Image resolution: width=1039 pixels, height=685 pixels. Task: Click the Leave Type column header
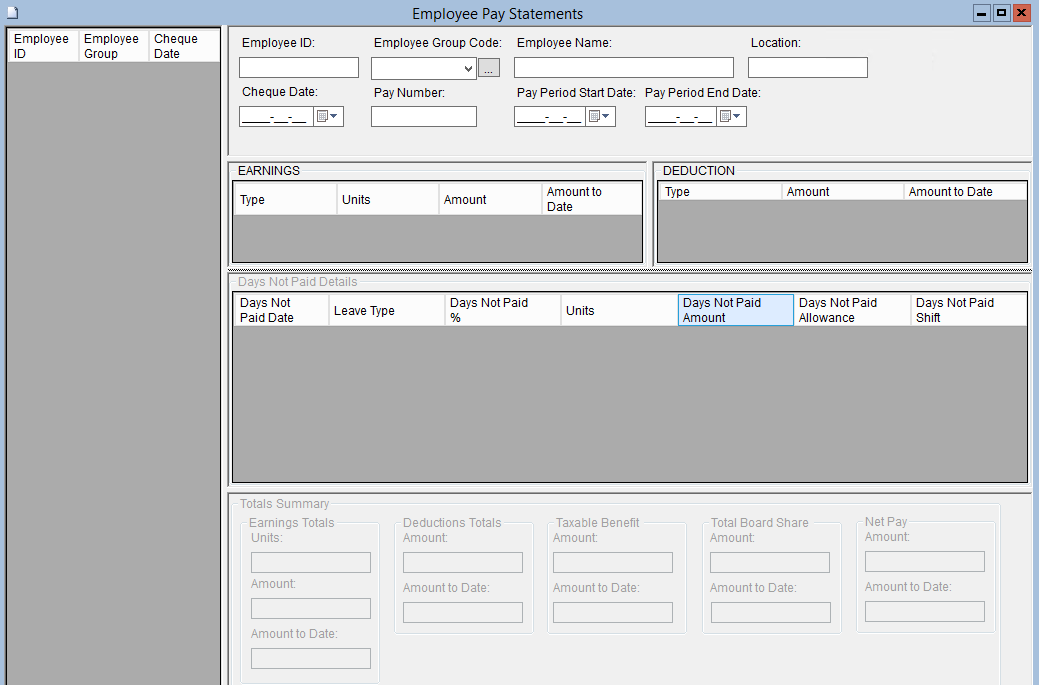click(x=386, y=310)
